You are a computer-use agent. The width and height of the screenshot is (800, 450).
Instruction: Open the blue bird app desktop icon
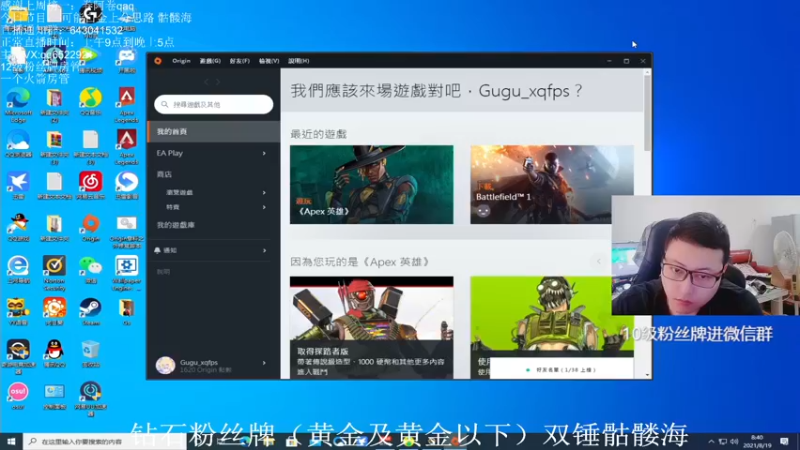(x=18, y=186)
